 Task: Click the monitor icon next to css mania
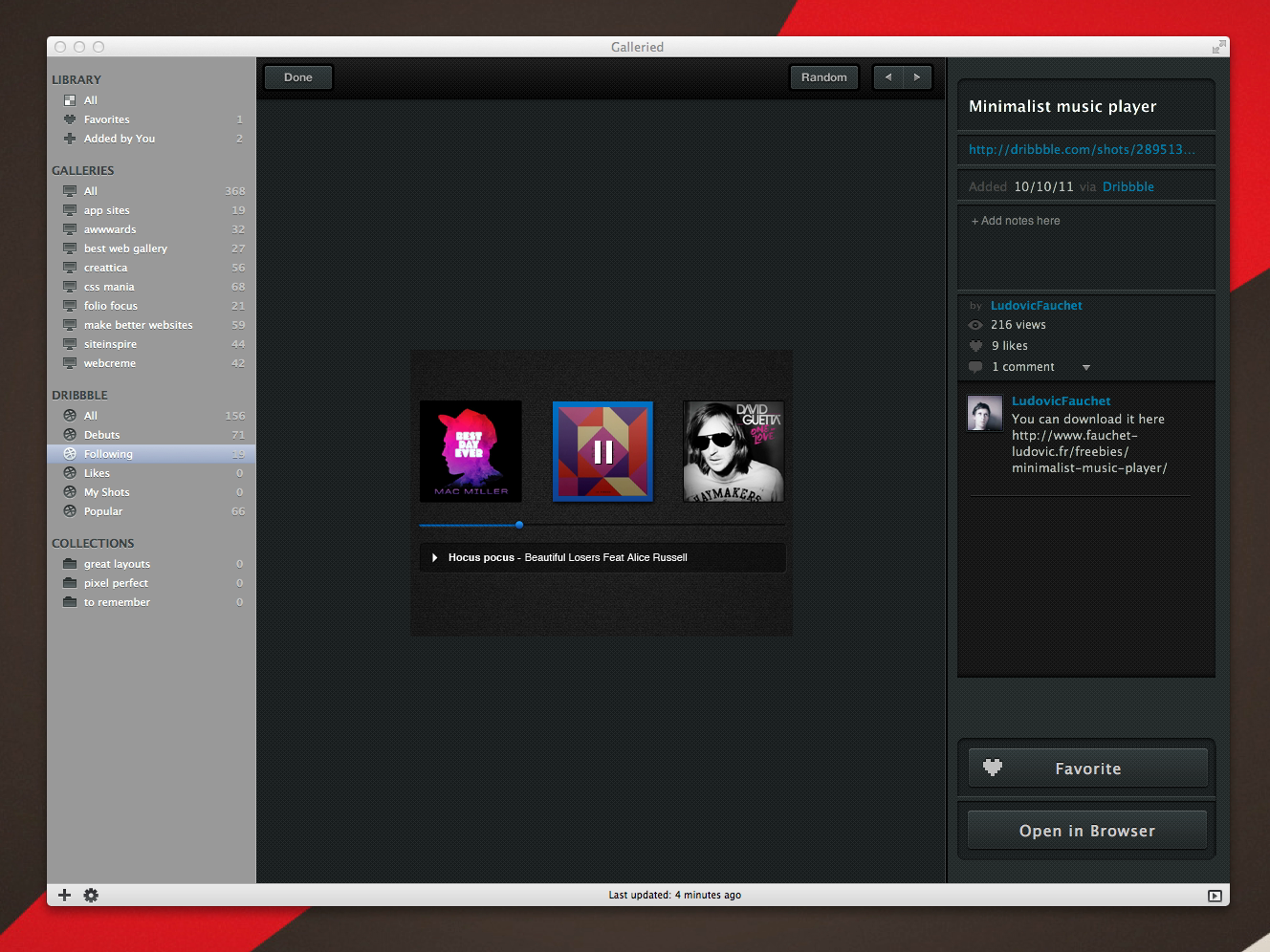[70, 287]
